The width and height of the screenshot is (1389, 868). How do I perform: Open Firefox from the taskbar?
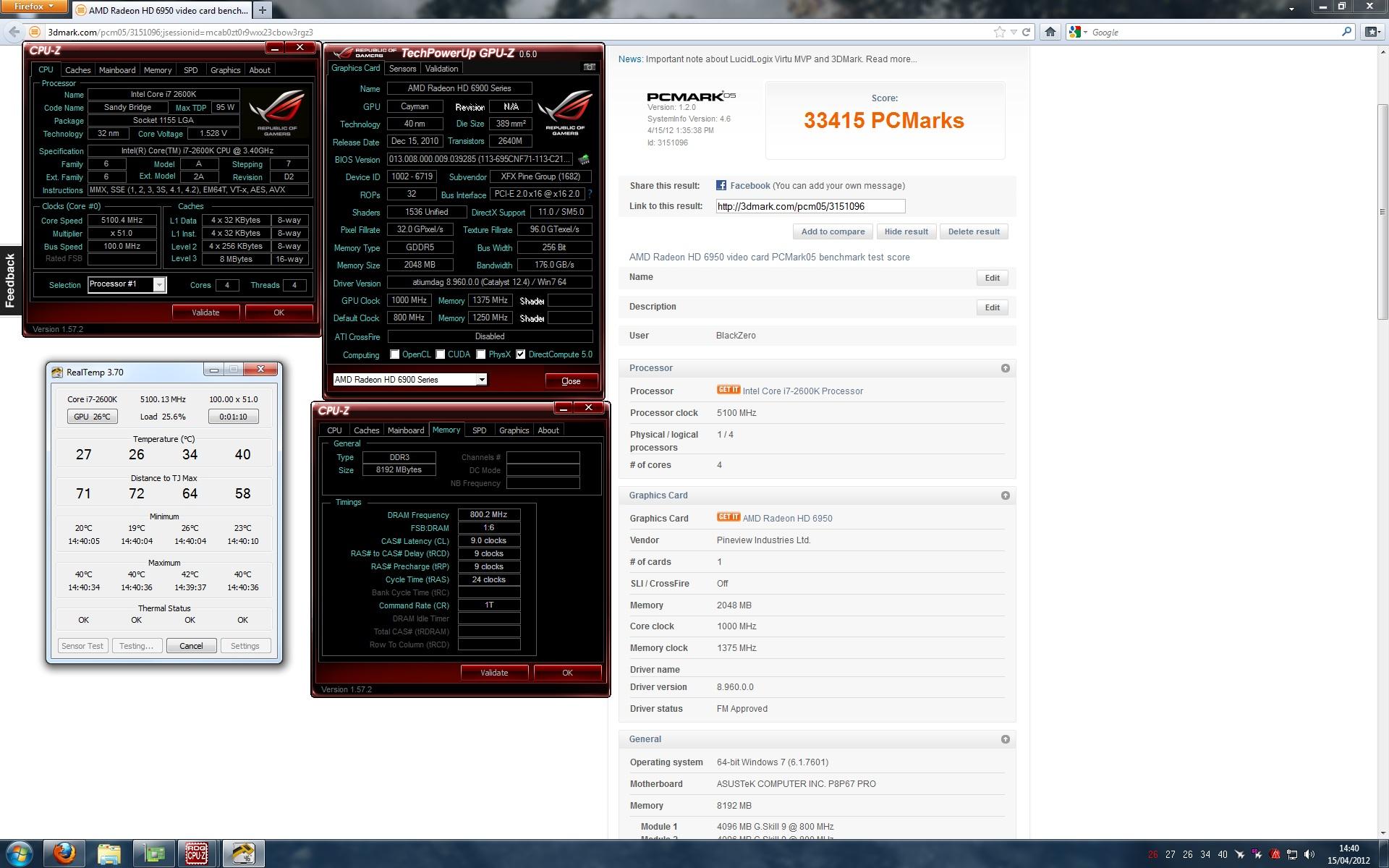[x=65, y=854]
